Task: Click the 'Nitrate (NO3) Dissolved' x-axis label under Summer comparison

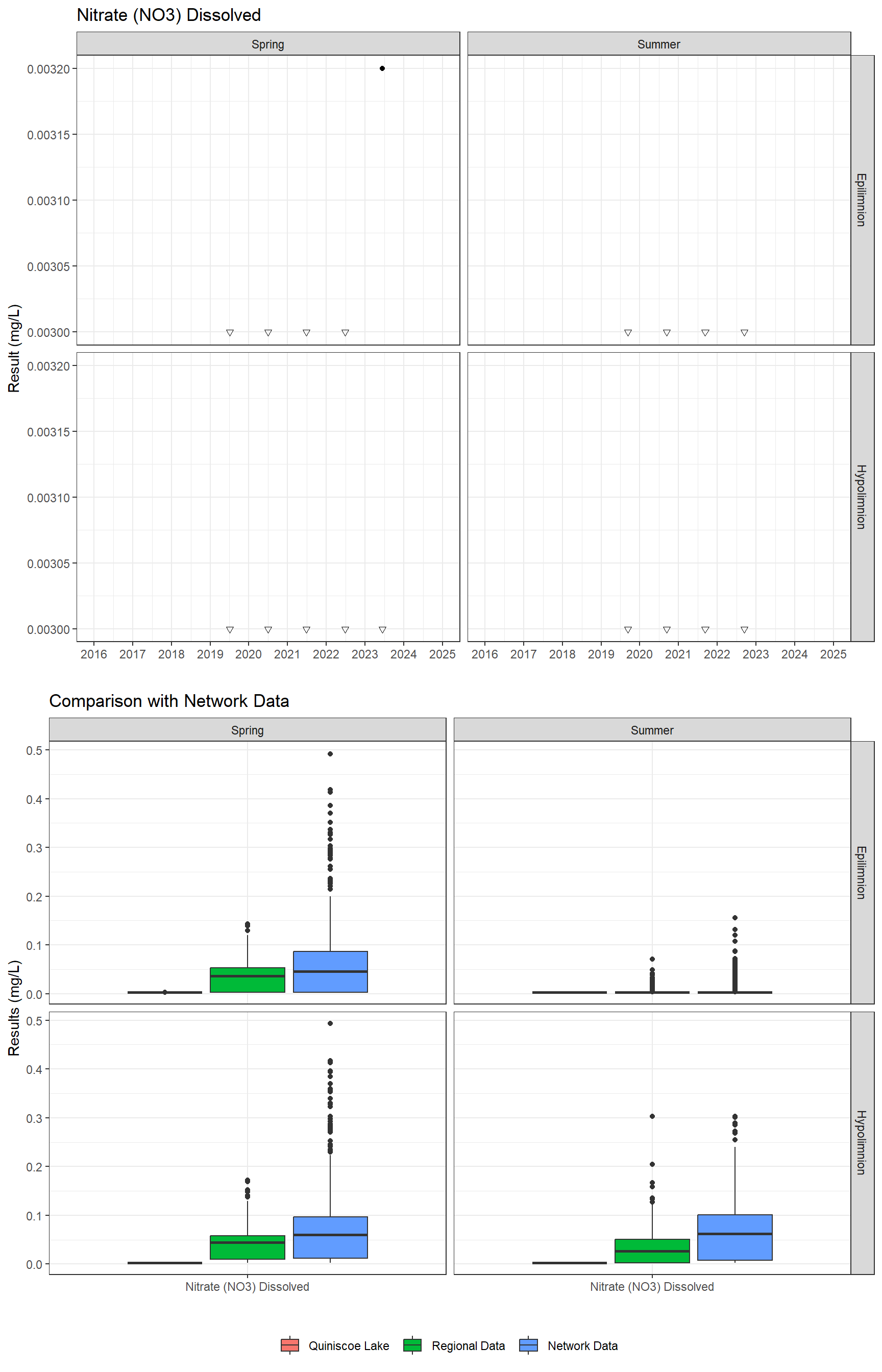Action: click(652, 1287)
